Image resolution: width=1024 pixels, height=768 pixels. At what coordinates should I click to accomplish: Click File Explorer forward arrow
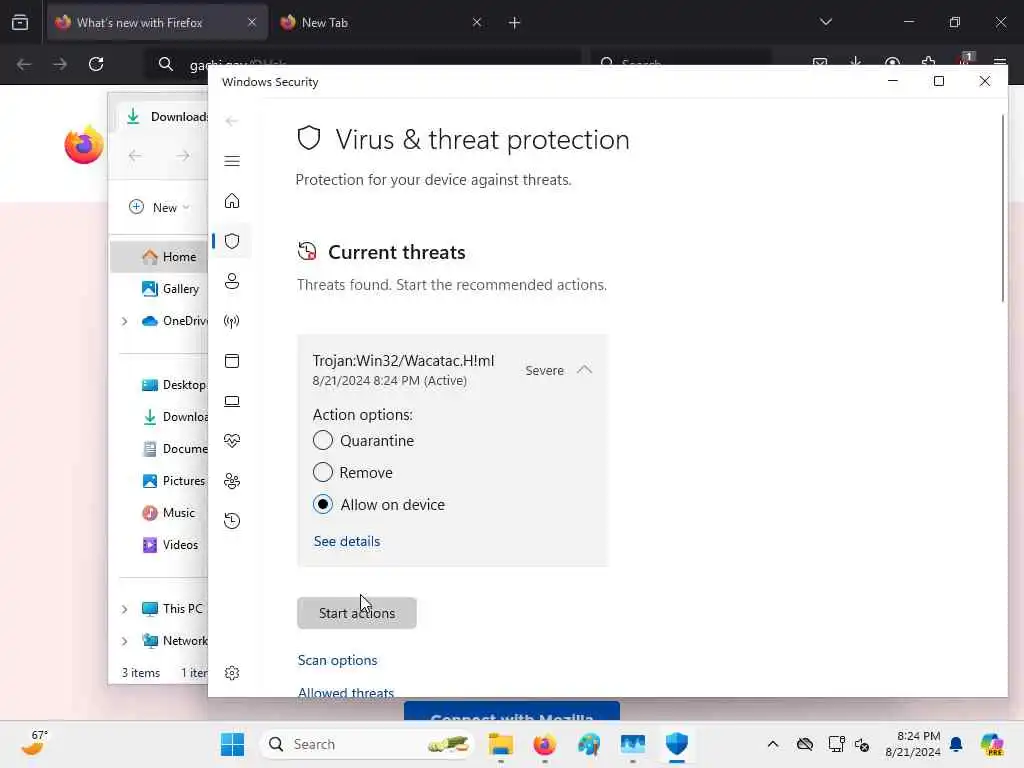(x=183, y=155)
